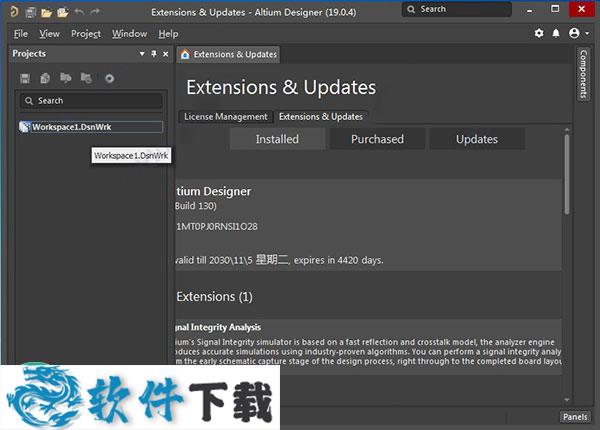Click the Purchased button
This screenshot has height=430, width=600.
point(377,139)
